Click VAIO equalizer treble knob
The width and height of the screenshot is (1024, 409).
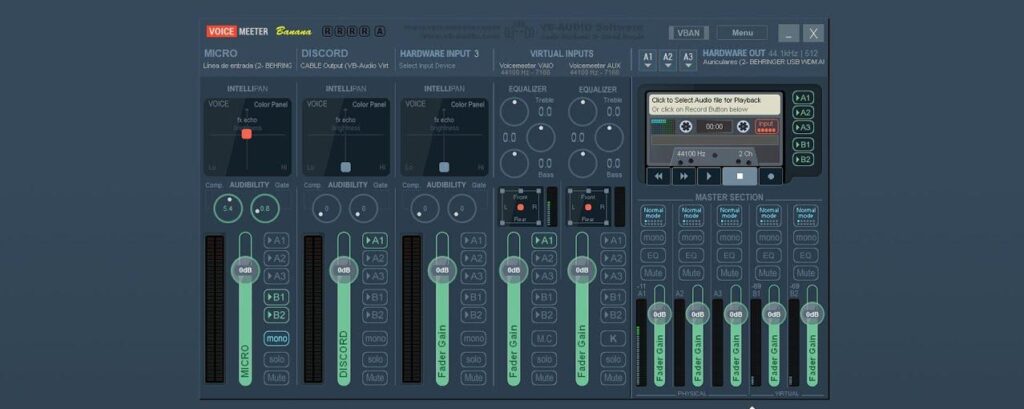(514, 112)
